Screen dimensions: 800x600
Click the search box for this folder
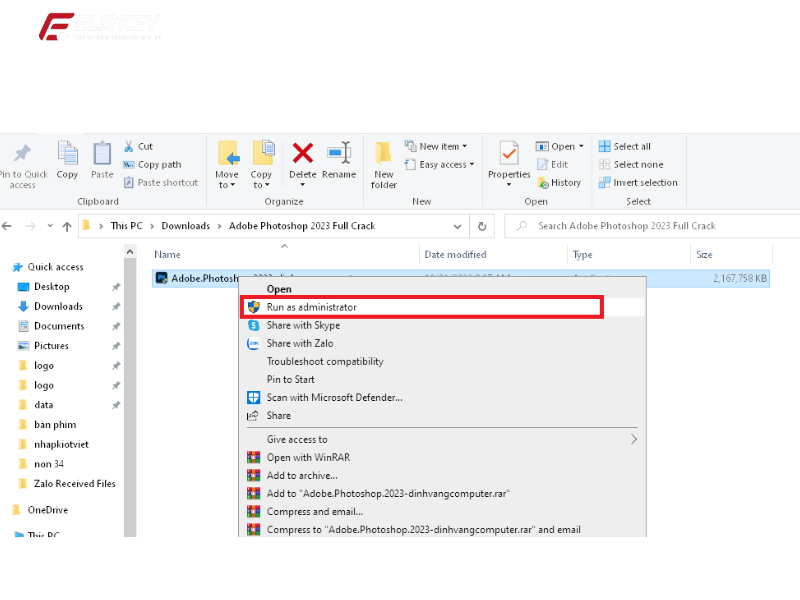[x=650, y=226]
